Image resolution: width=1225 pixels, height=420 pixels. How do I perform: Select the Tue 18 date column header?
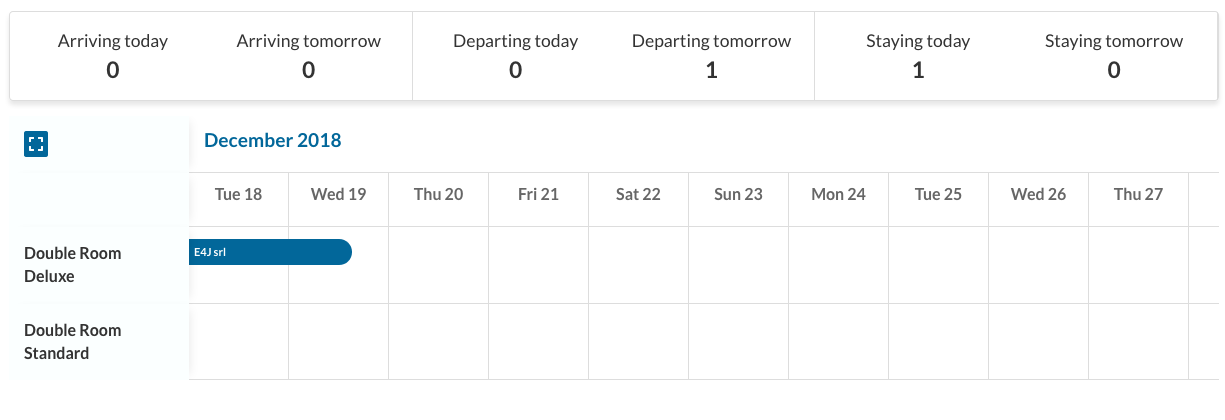[238, 194]
